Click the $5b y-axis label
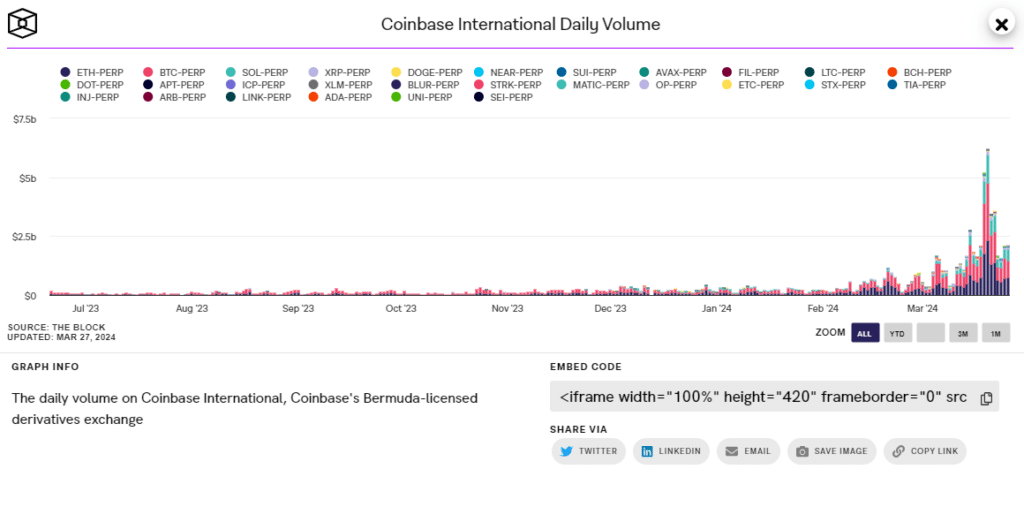 (27, 178)
